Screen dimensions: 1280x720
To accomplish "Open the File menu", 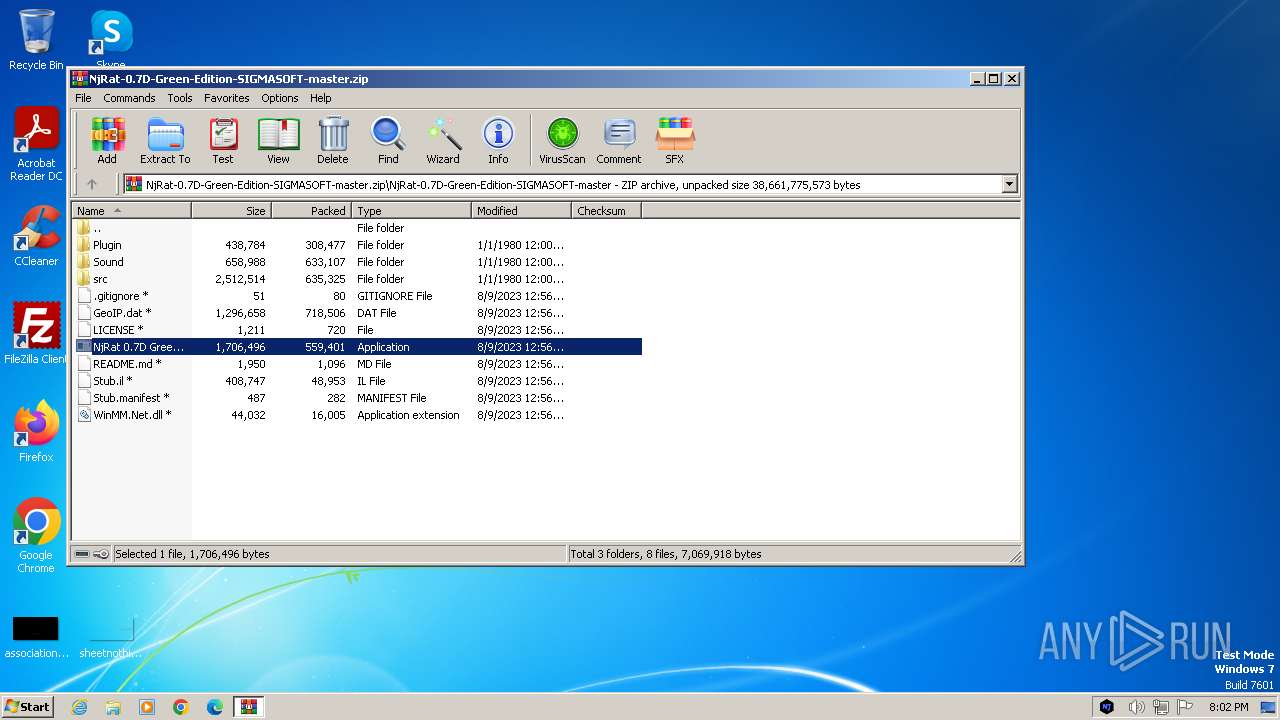I will (83, 98).
